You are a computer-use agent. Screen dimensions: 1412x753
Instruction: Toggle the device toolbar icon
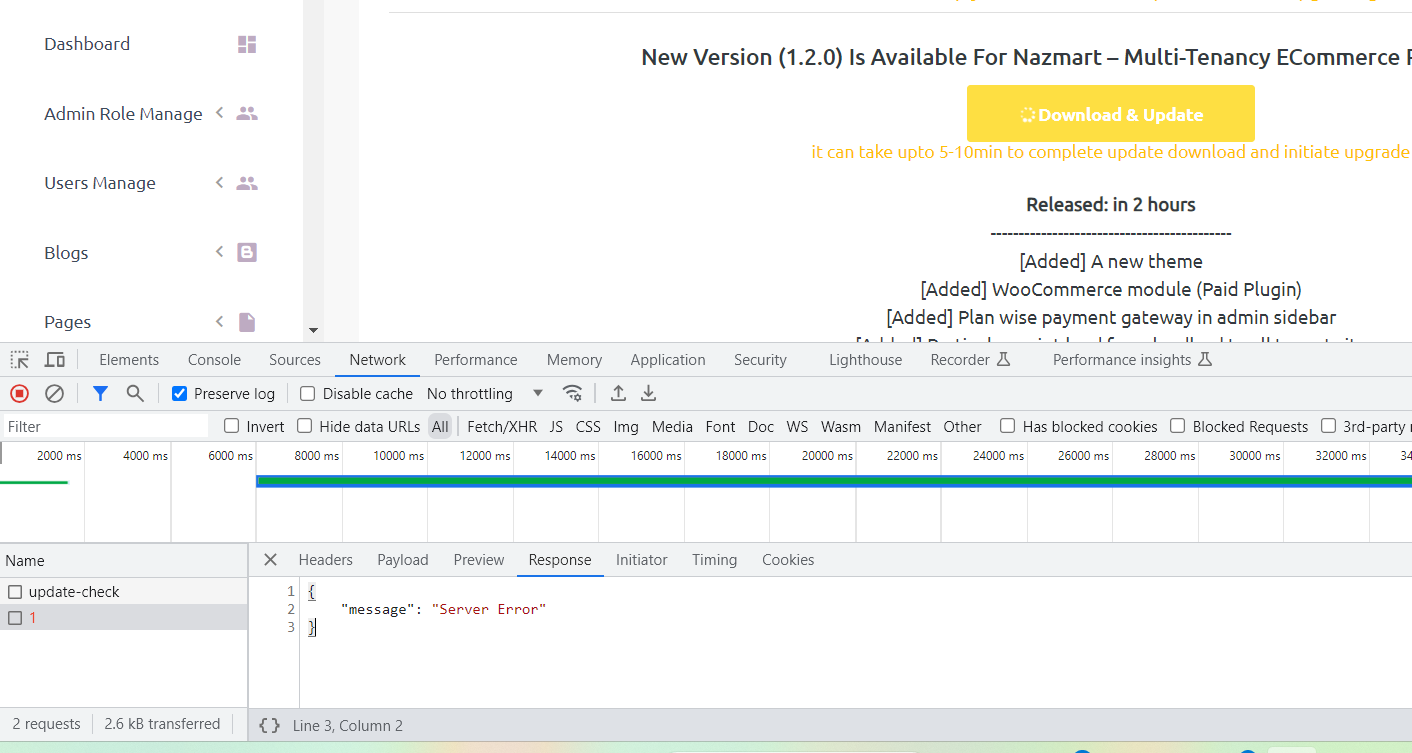point(55,360)
